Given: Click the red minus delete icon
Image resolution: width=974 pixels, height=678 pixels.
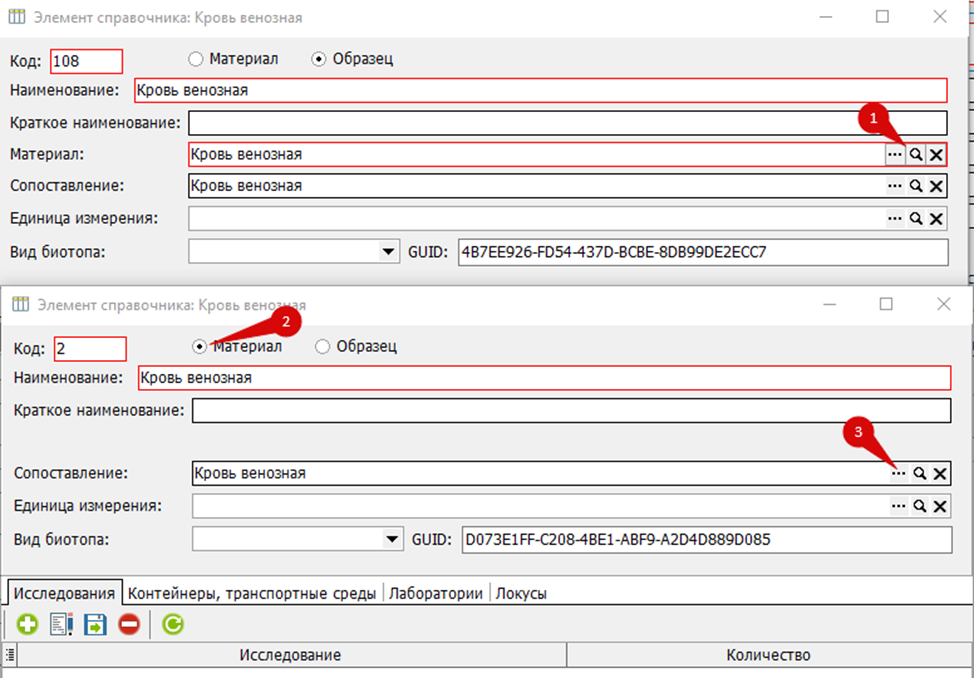Looking at the screenshot, I should point(129,624).
